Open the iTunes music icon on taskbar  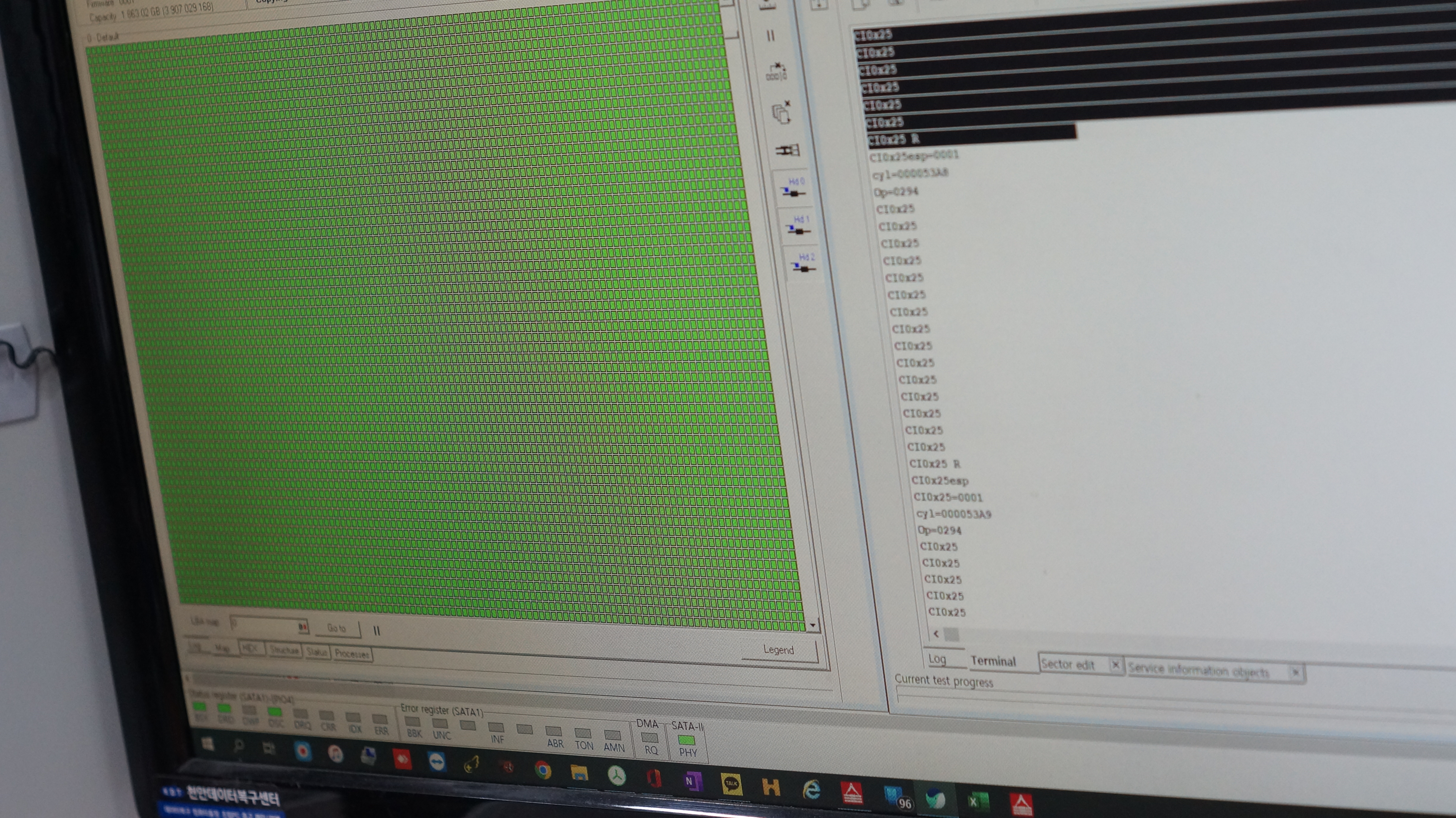click(336, 754)
